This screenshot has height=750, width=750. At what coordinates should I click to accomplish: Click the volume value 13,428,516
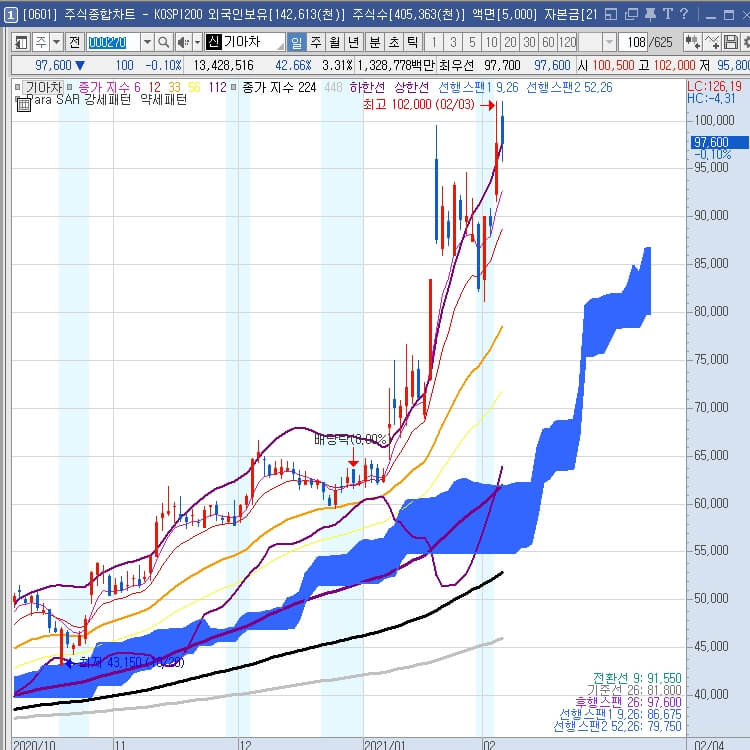223,66
